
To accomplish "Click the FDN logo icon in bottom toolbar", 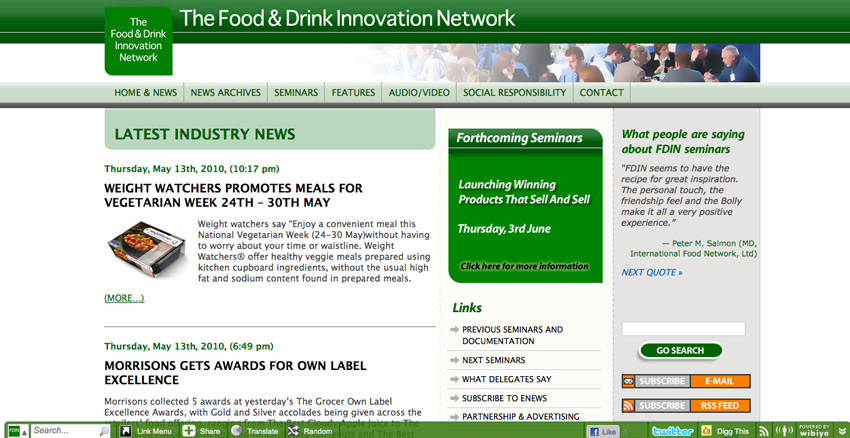I will click(14, 431).
